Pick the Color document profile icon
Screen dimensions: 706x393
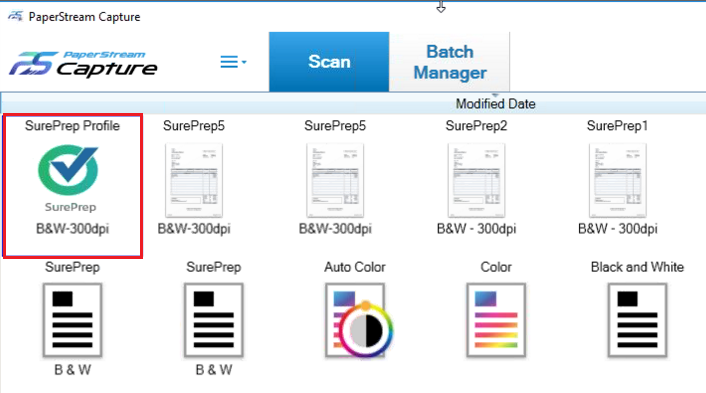496,320
